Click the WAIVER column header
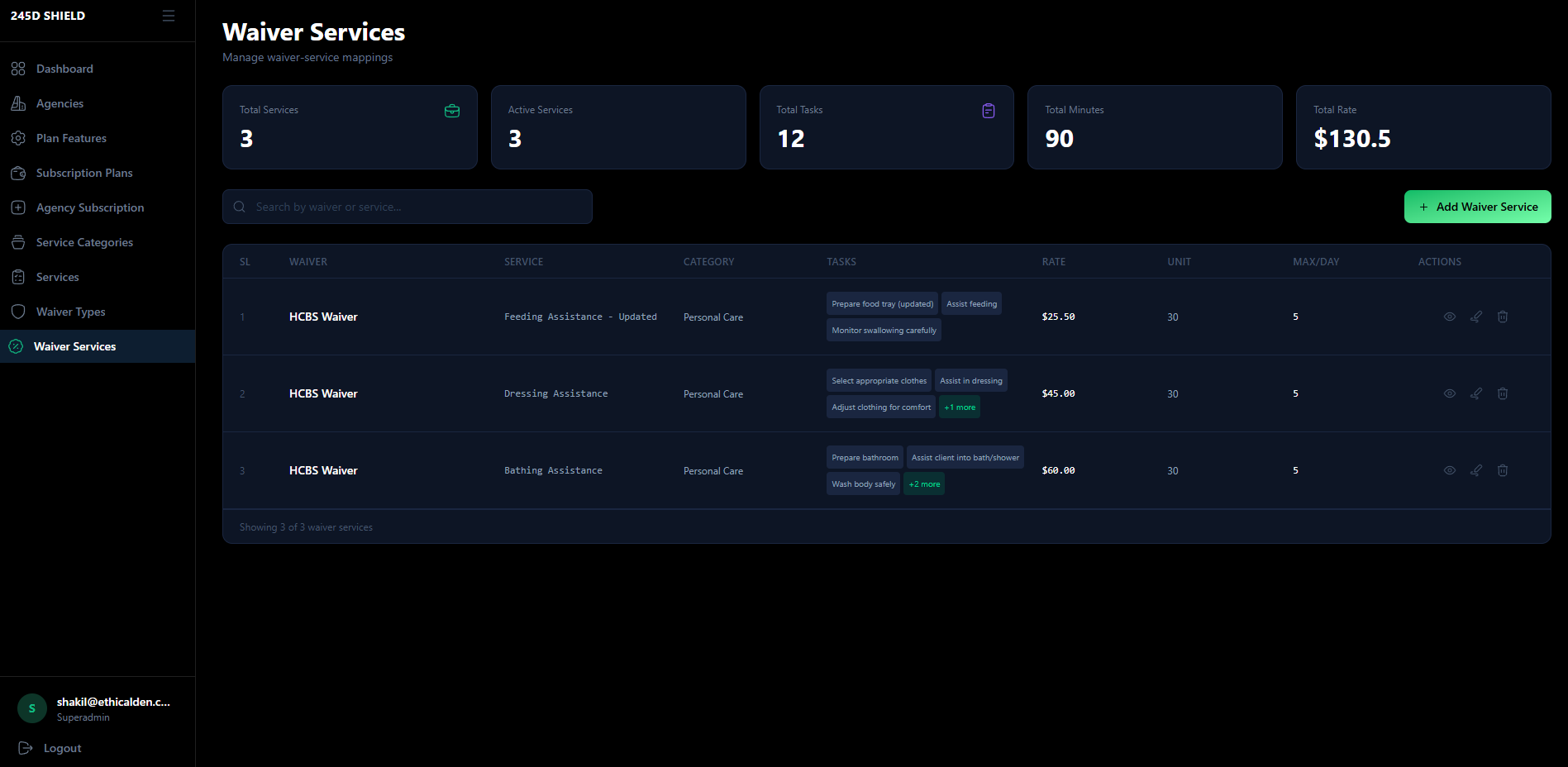1568x767 pixels. 308,261
